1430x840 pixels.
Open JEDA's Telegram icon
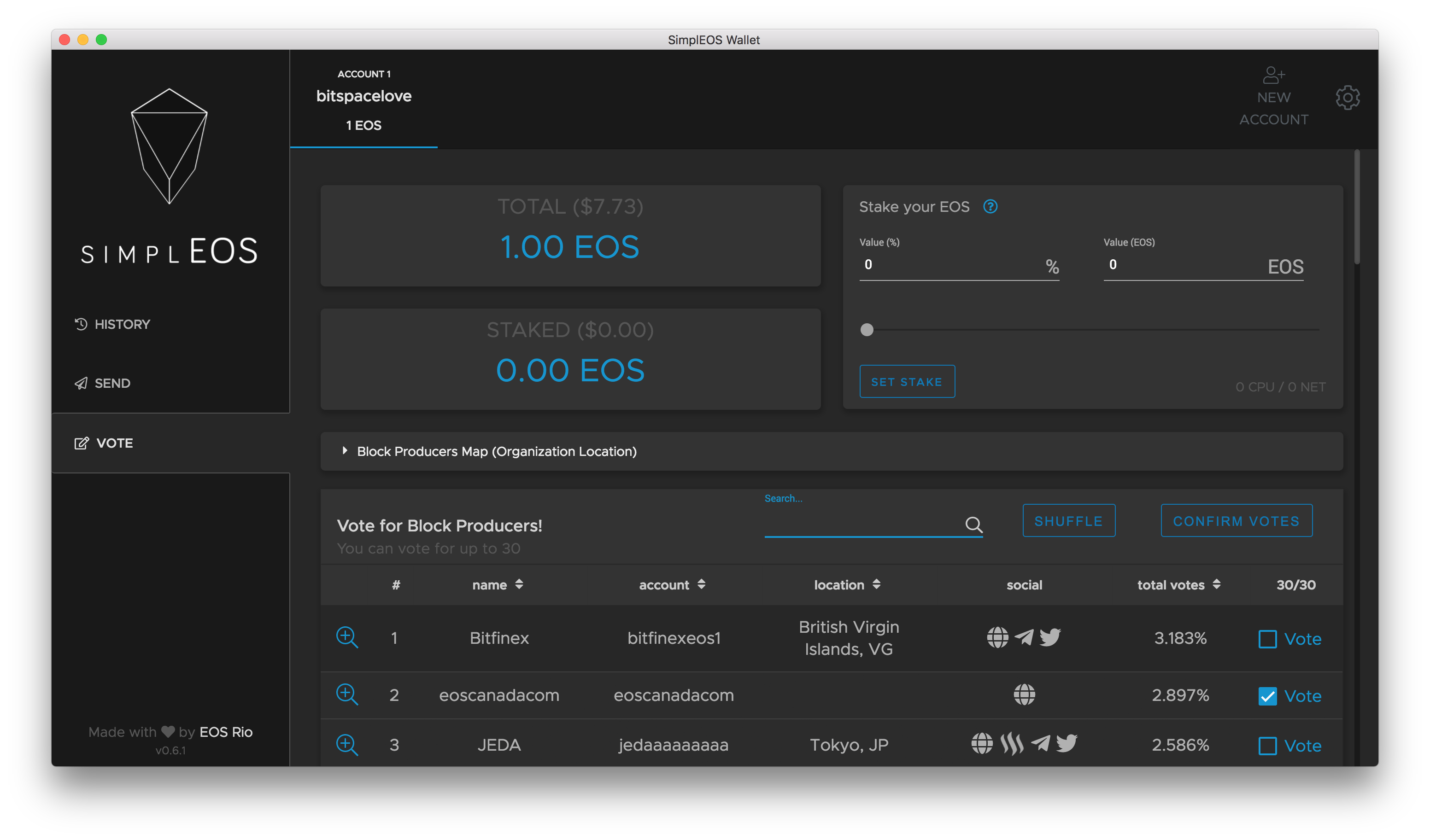1040,744
